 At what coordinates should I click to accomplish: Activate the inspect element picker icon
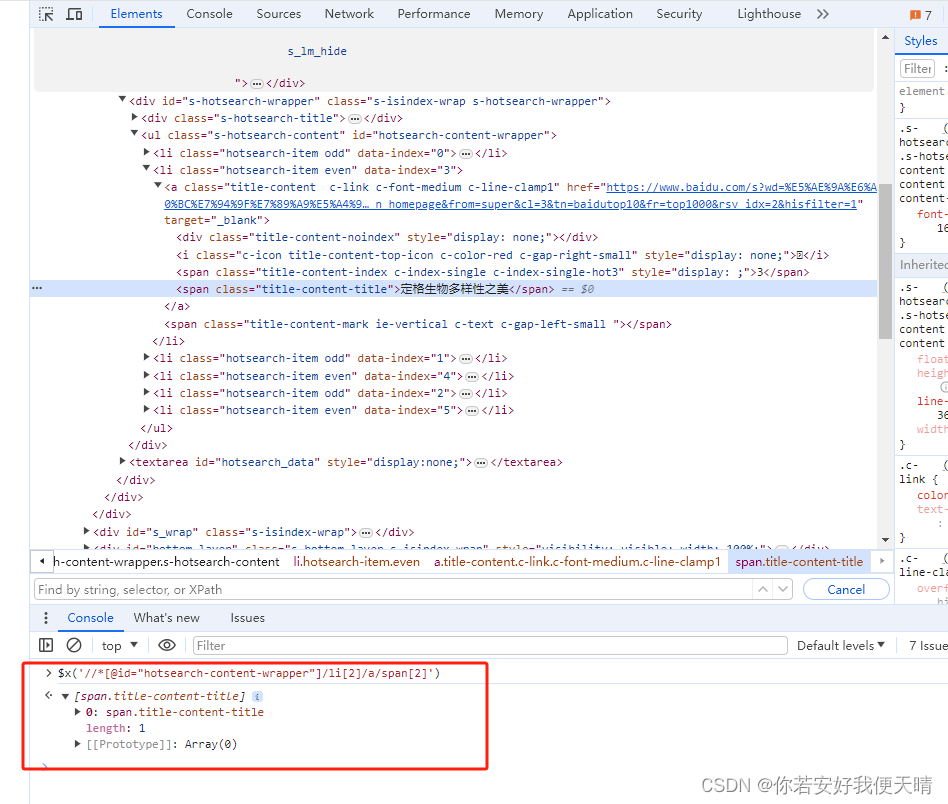coord(46,14)
